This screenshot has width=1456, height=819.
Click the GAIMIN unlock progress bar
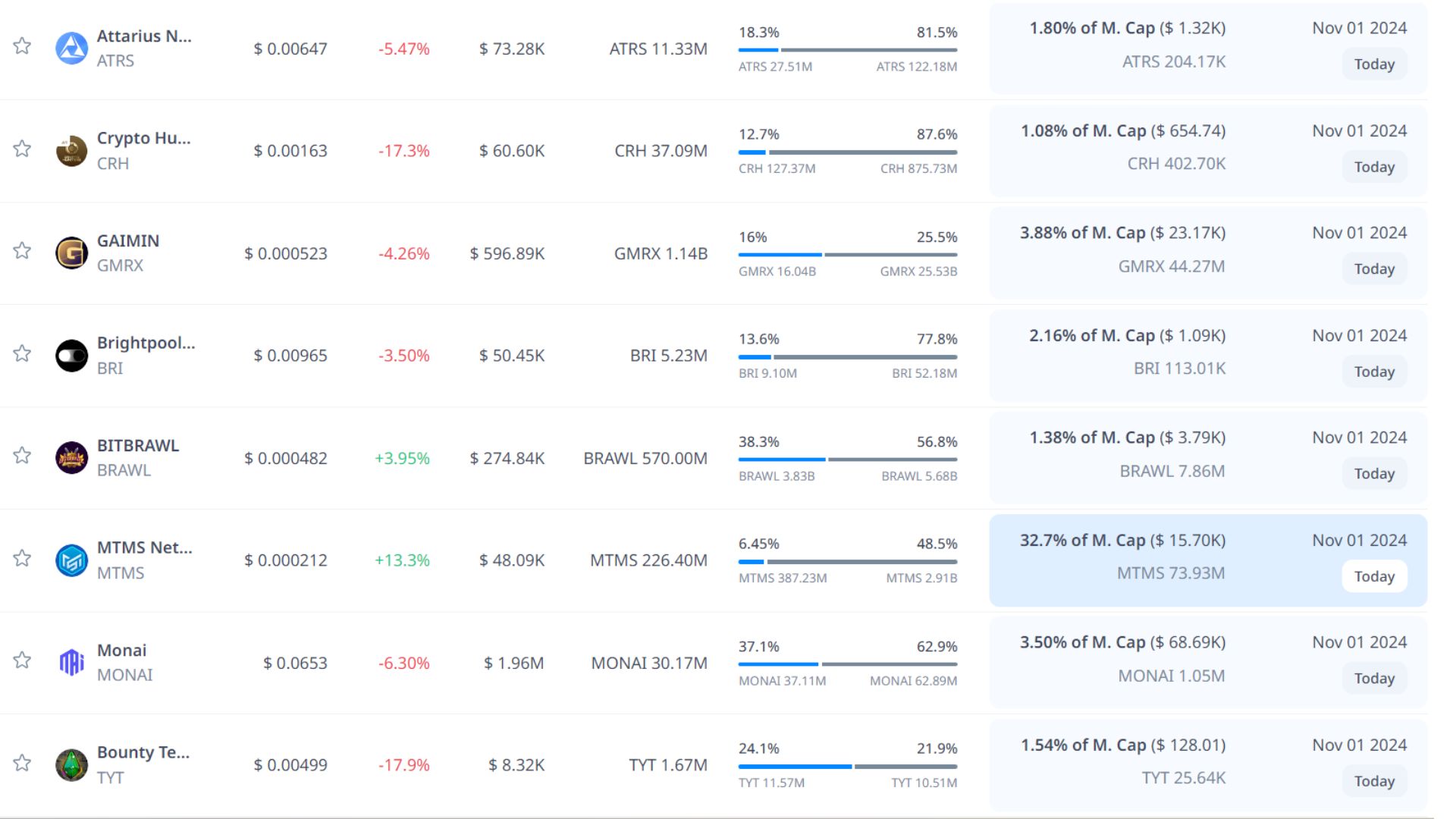[x=847, y=255]
